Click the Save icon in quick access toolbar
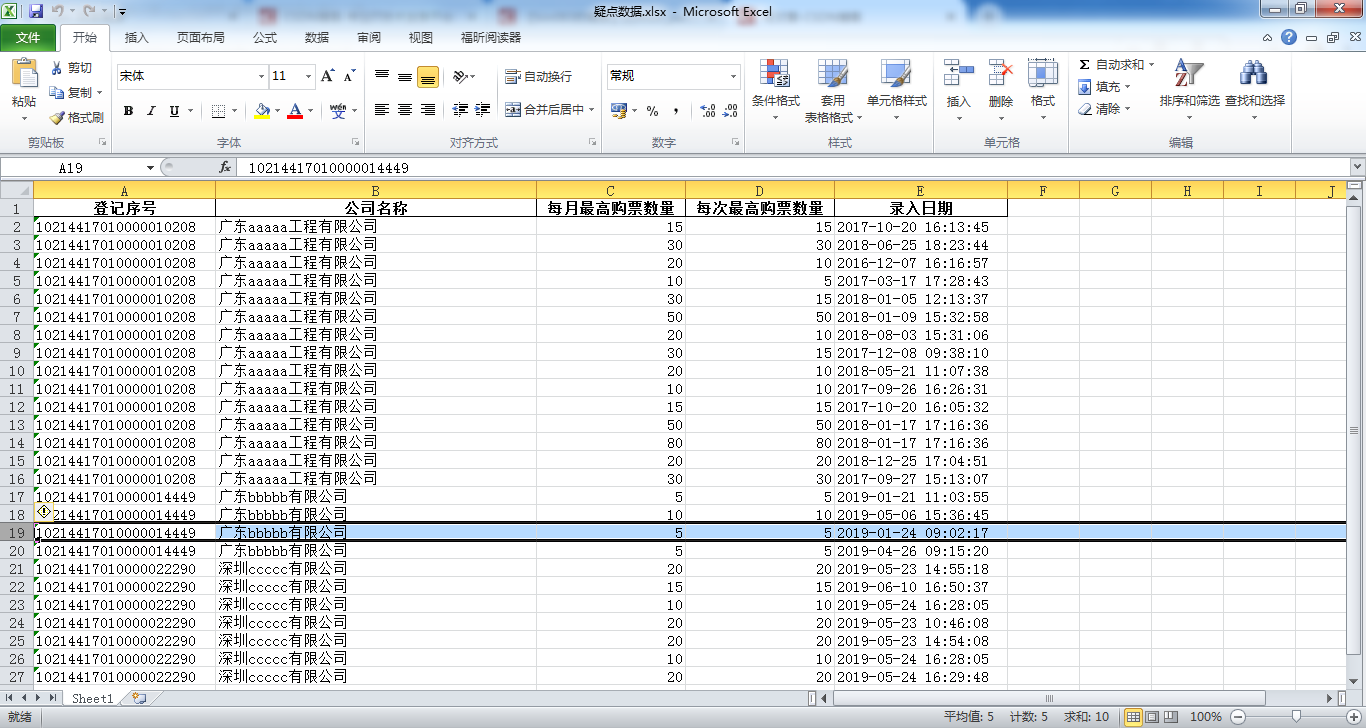Screen dimensions: 1366x728 click(x=36, y=12)
